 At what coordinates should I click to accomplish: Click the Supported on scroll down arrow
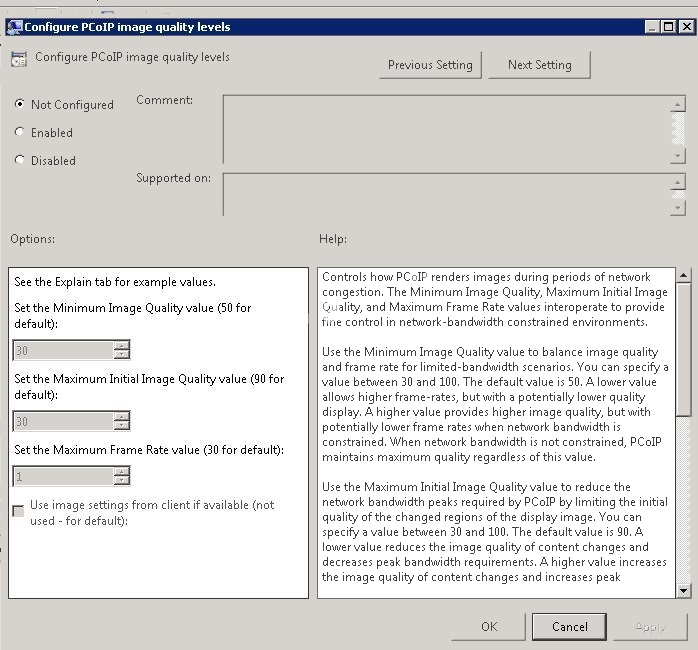point(678,207)
